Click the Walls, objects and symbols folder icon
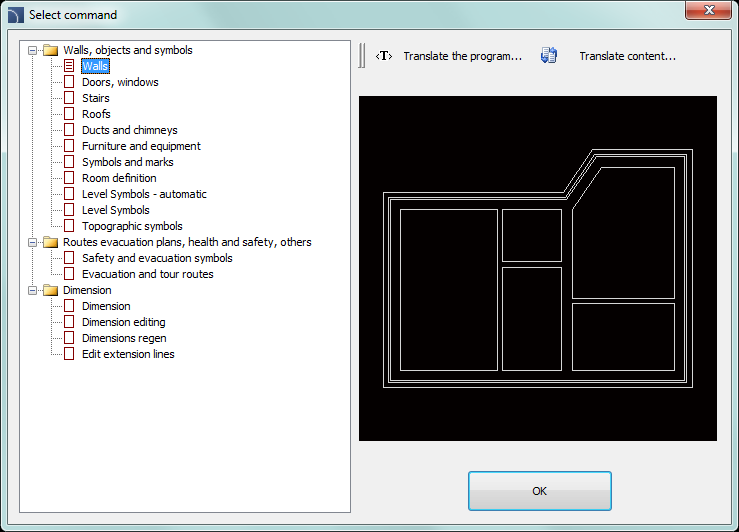This screenshot has width=739, height=532. 50,50
